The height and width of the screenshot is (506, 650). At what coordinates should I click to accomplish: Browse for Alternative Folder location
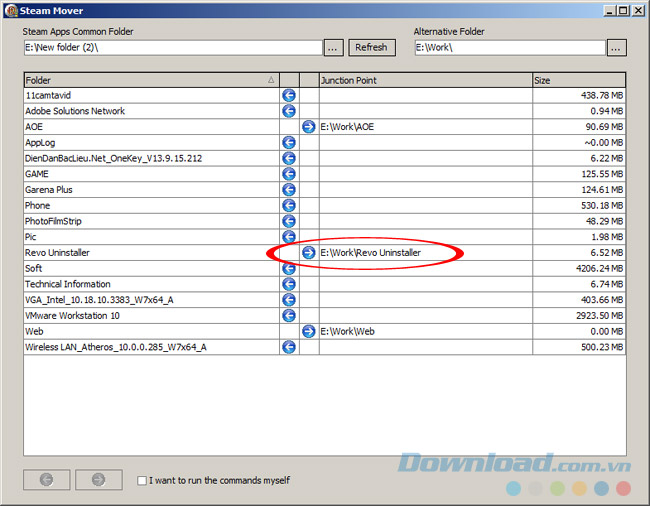click(x=616, y=48)
